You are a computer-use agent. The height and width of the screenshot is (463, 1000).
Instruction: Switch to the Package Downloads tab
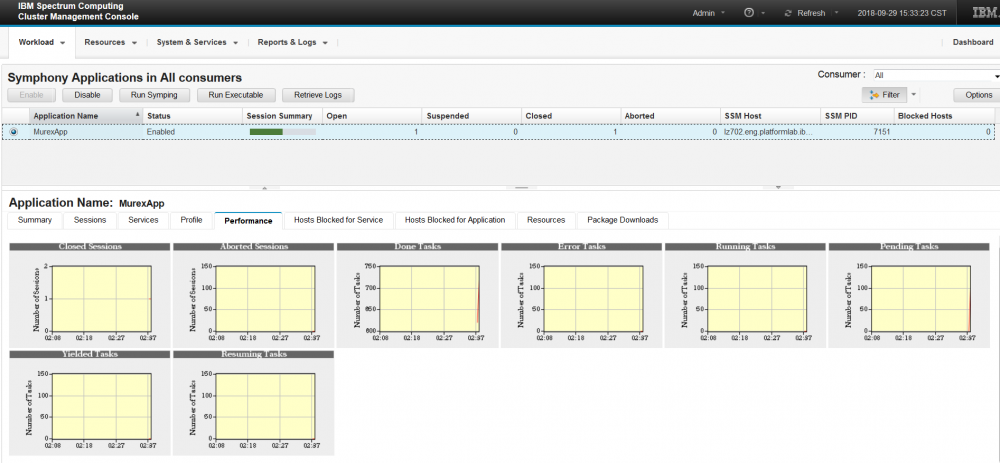point(622,220)
